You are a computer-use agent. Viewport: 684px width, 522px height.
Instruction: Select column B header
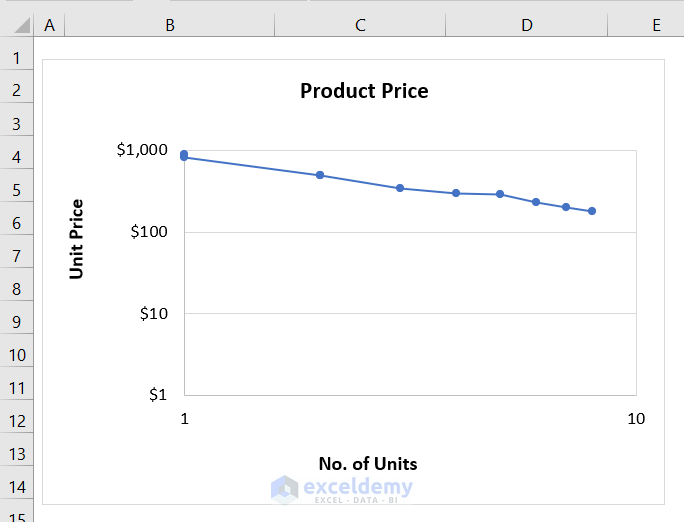(170, 25)
